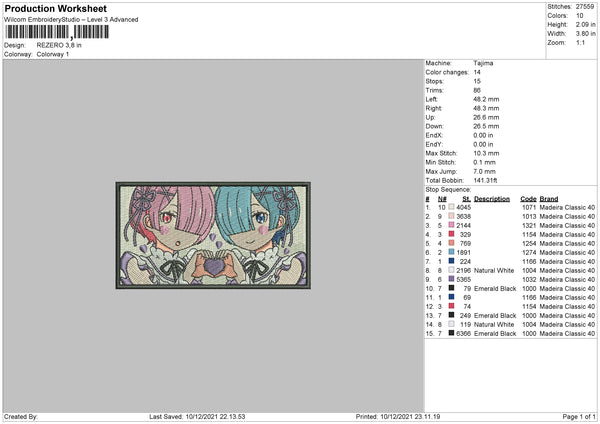Image resolution: width=600 pixels, height=424 pixels.
Task: Click the Trims value 86
Action: coord(477,90)
